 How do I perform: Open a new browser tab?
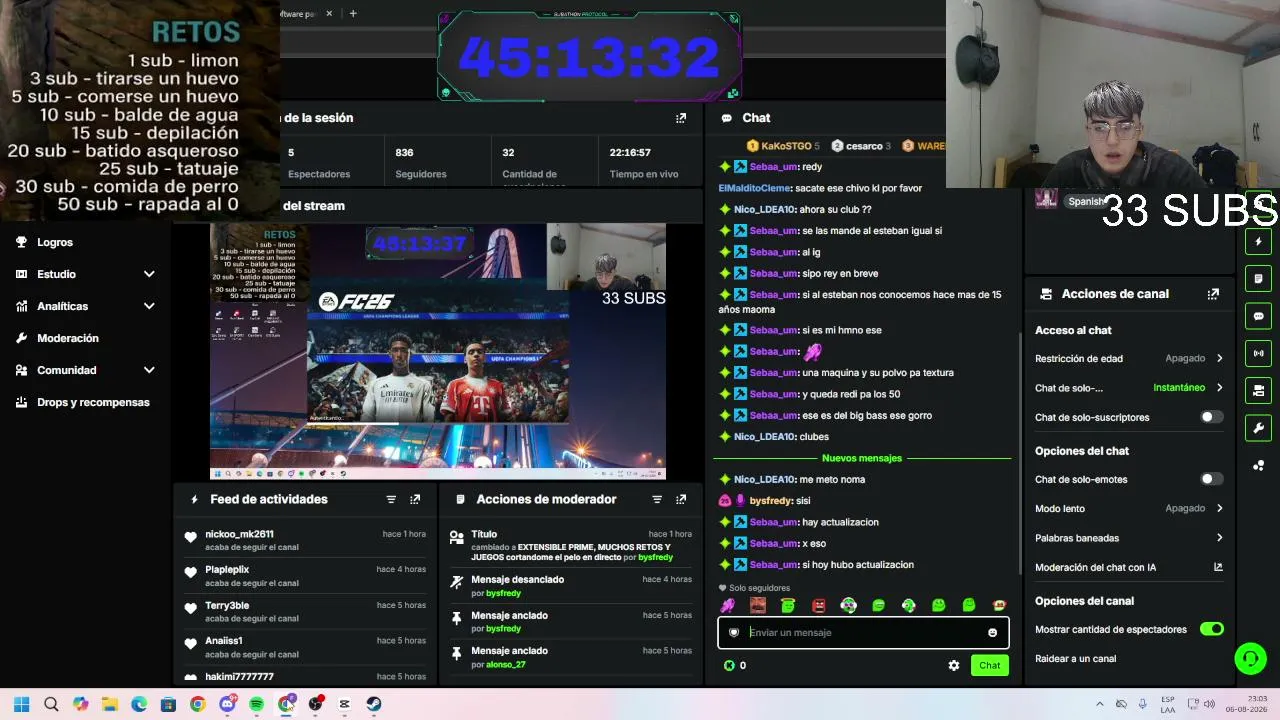[x=353, y=14]
